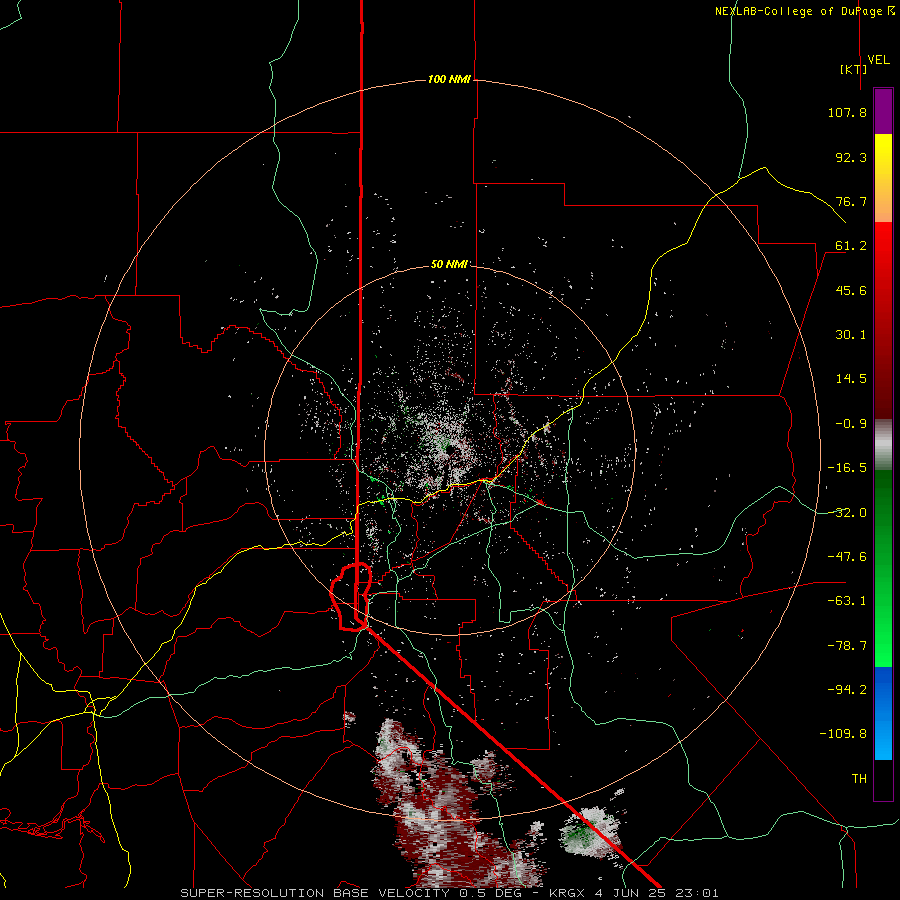
Task: Select the 107.8 scale value
Action: (x=847, y=112)
